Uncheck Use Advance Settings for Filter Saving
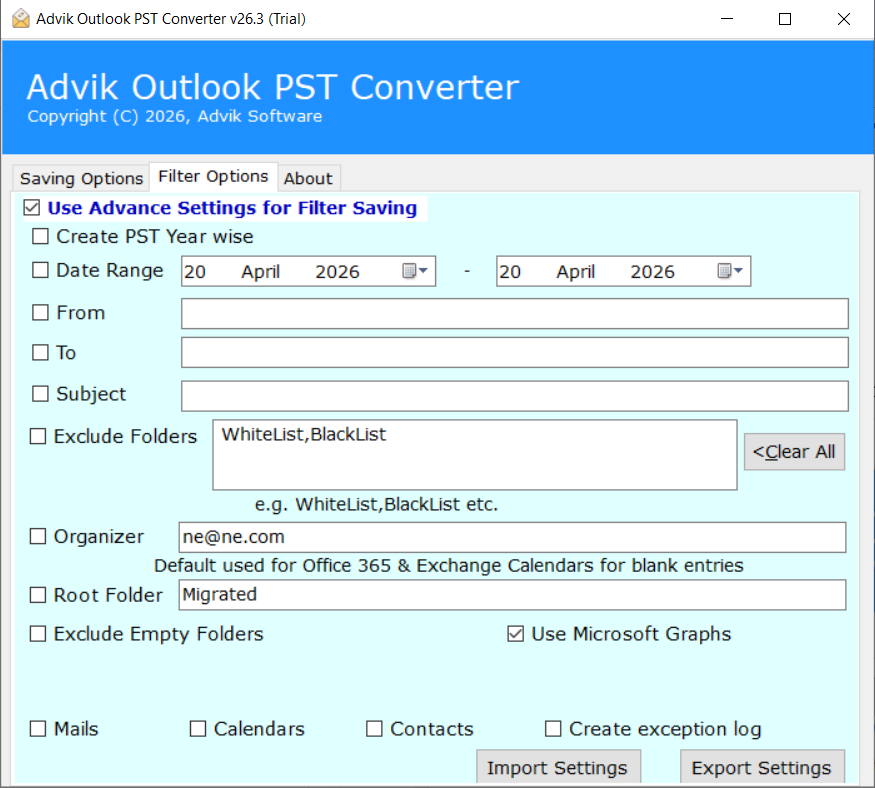The image size is (875, 788). tap(31, 208)
